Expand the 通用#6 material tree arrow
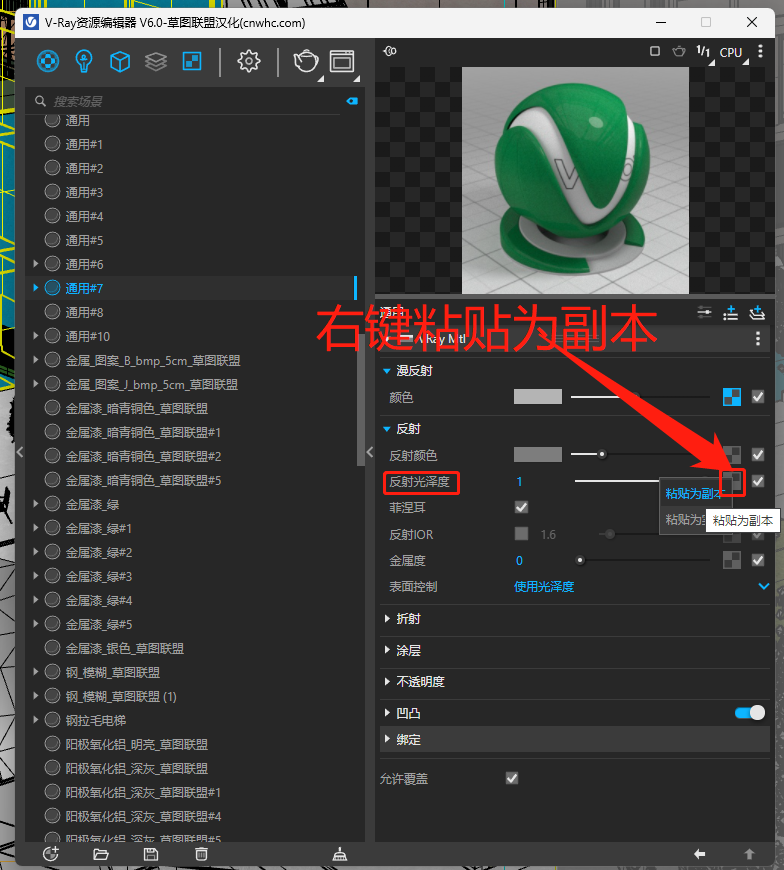The image size is (784, 870). [36, 264]
